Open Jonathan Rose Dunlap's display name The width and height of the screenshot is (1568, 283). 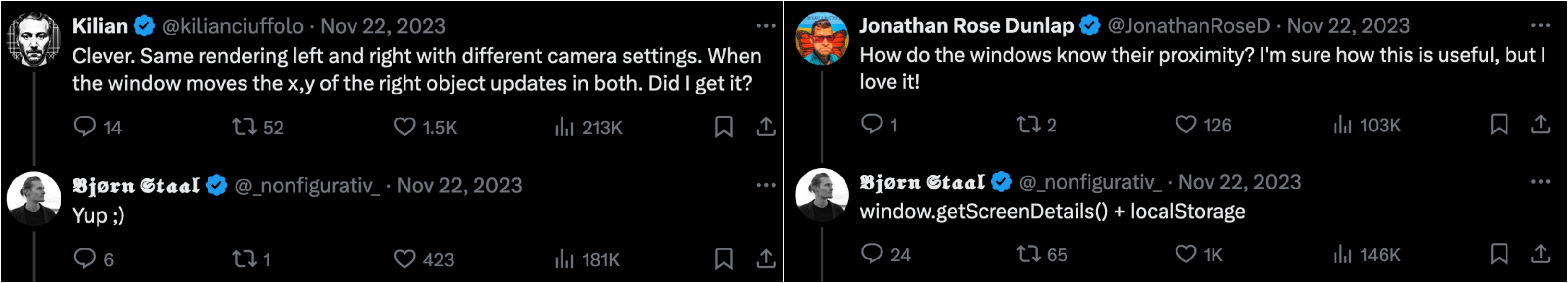pos(966,25)
